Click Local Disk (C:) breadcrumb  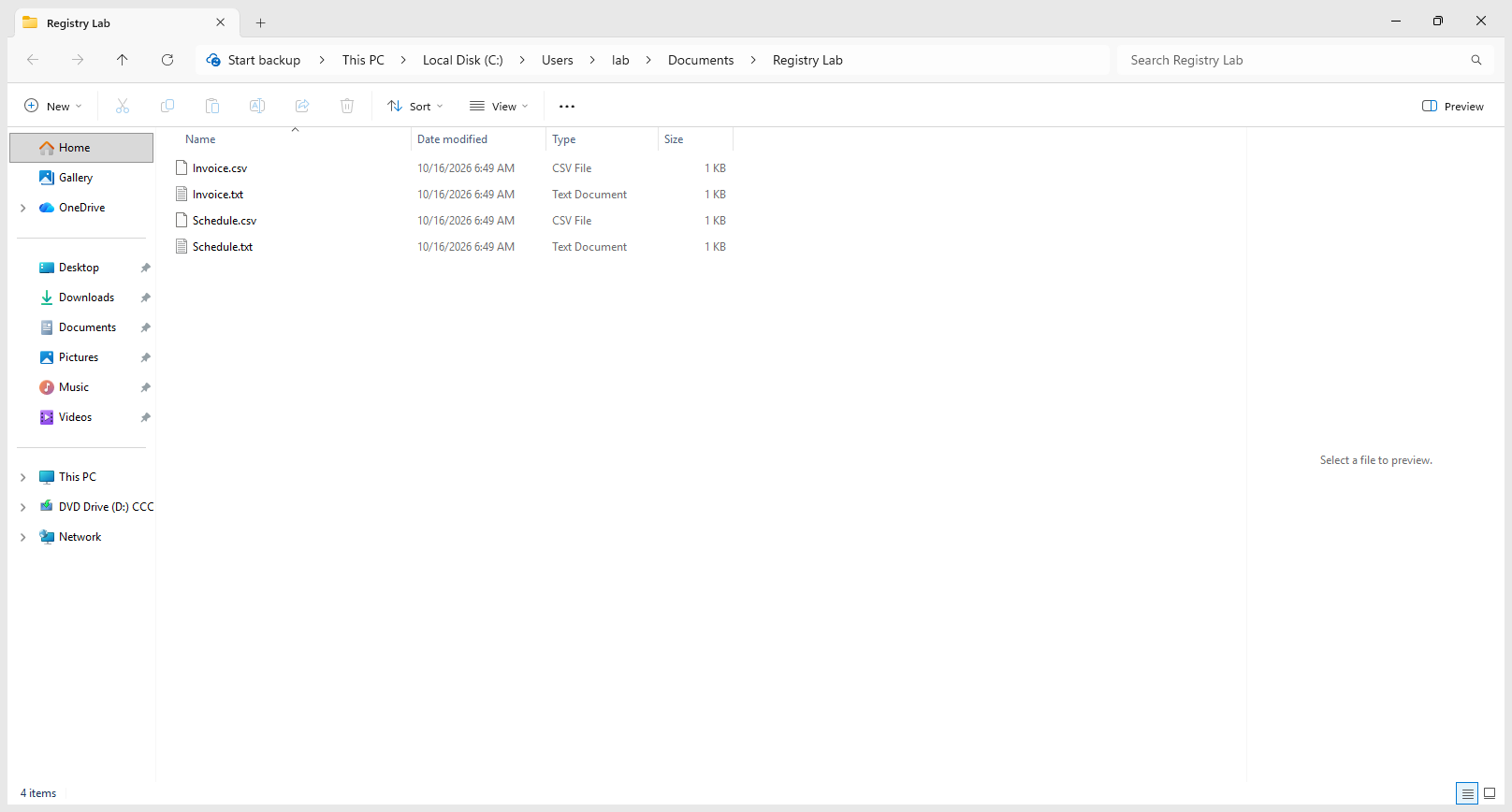[463, 60]
